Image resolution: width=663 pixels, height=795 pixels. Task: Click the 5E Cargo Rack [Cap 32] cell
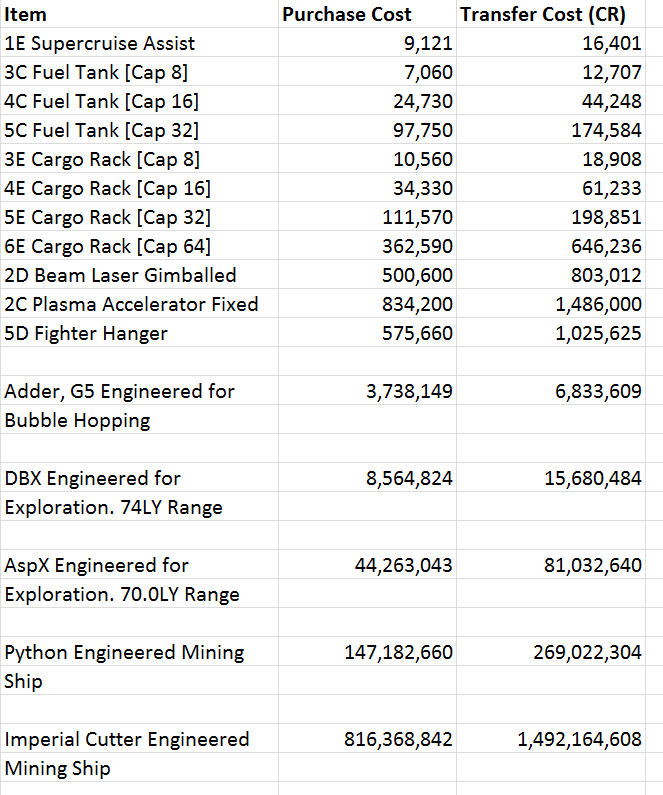pyautogui.click(x=139, y=216)
